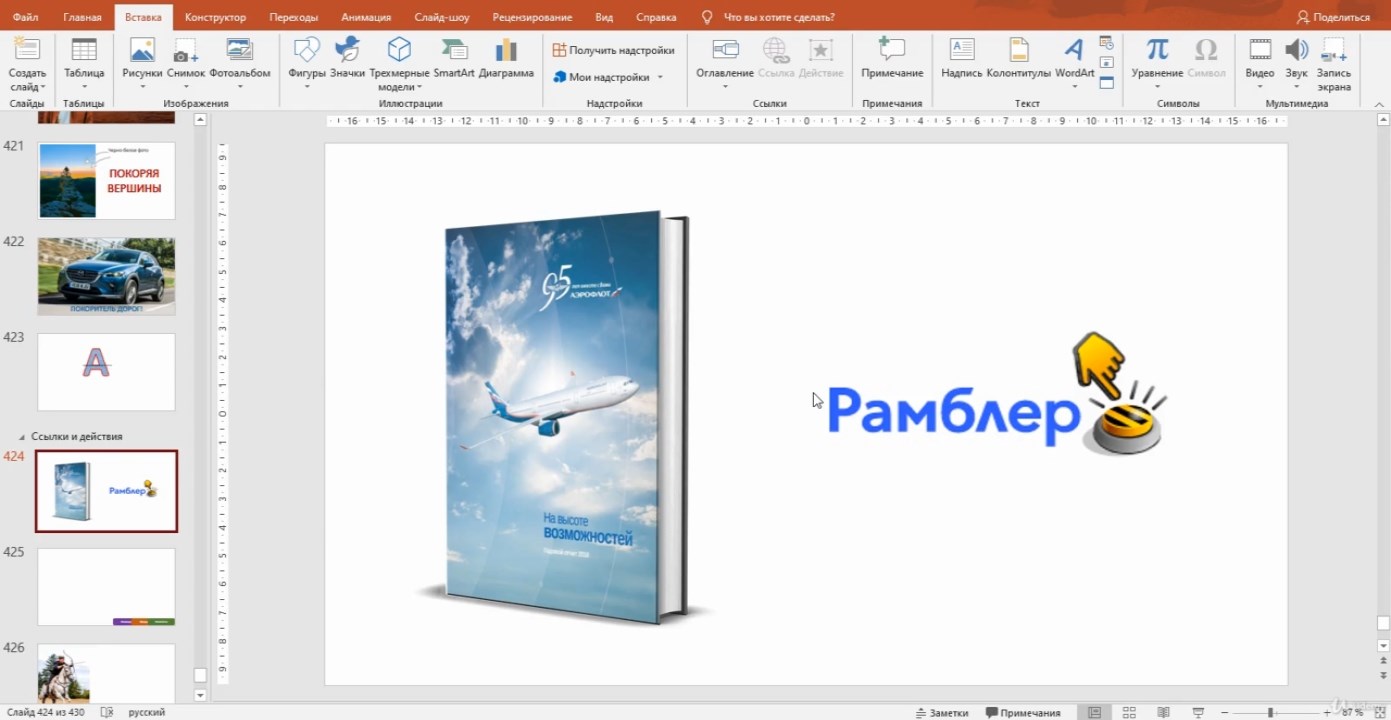Select the Надпись (Text Box) tool
1391x720 pixels.
(x=962, y=57)
